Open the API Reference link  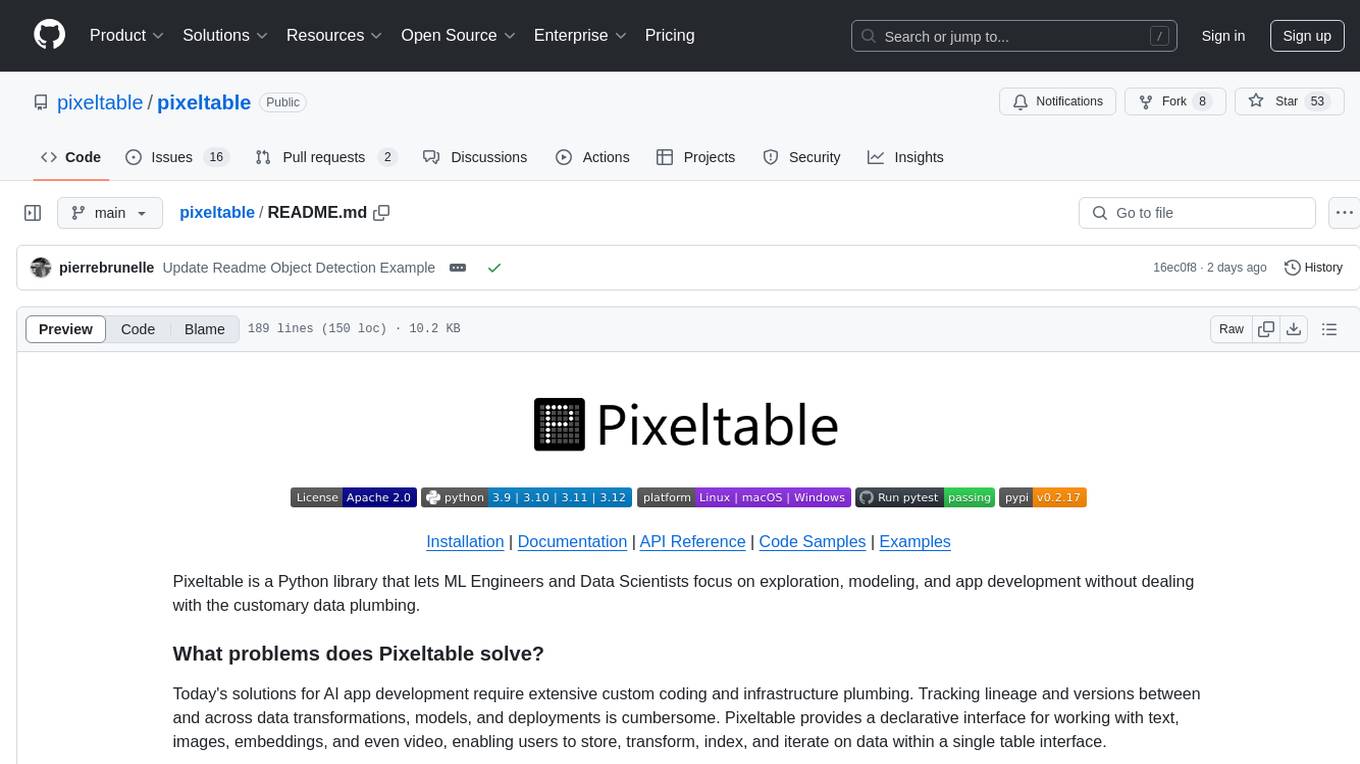click(x=693, y=541)
